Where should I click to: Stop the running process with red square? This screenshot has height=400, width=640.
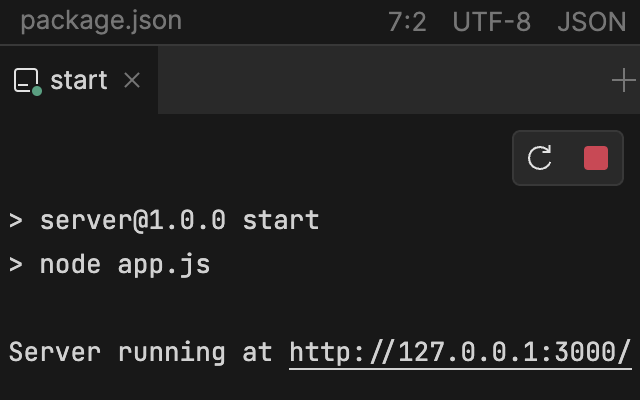(596, 158)
